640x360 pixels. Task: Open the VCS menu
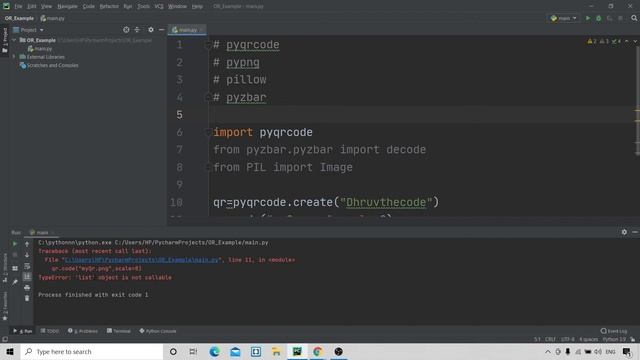(x=159, y=7)
